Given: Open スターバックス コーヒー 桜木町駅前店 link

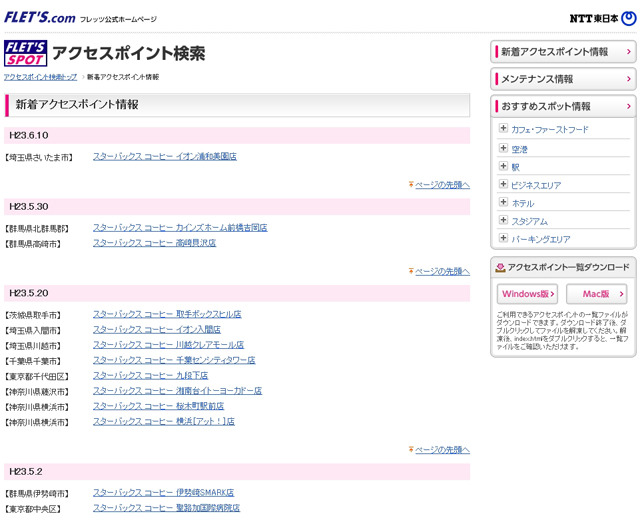Looking at the screenshot, I should (158, 406).
